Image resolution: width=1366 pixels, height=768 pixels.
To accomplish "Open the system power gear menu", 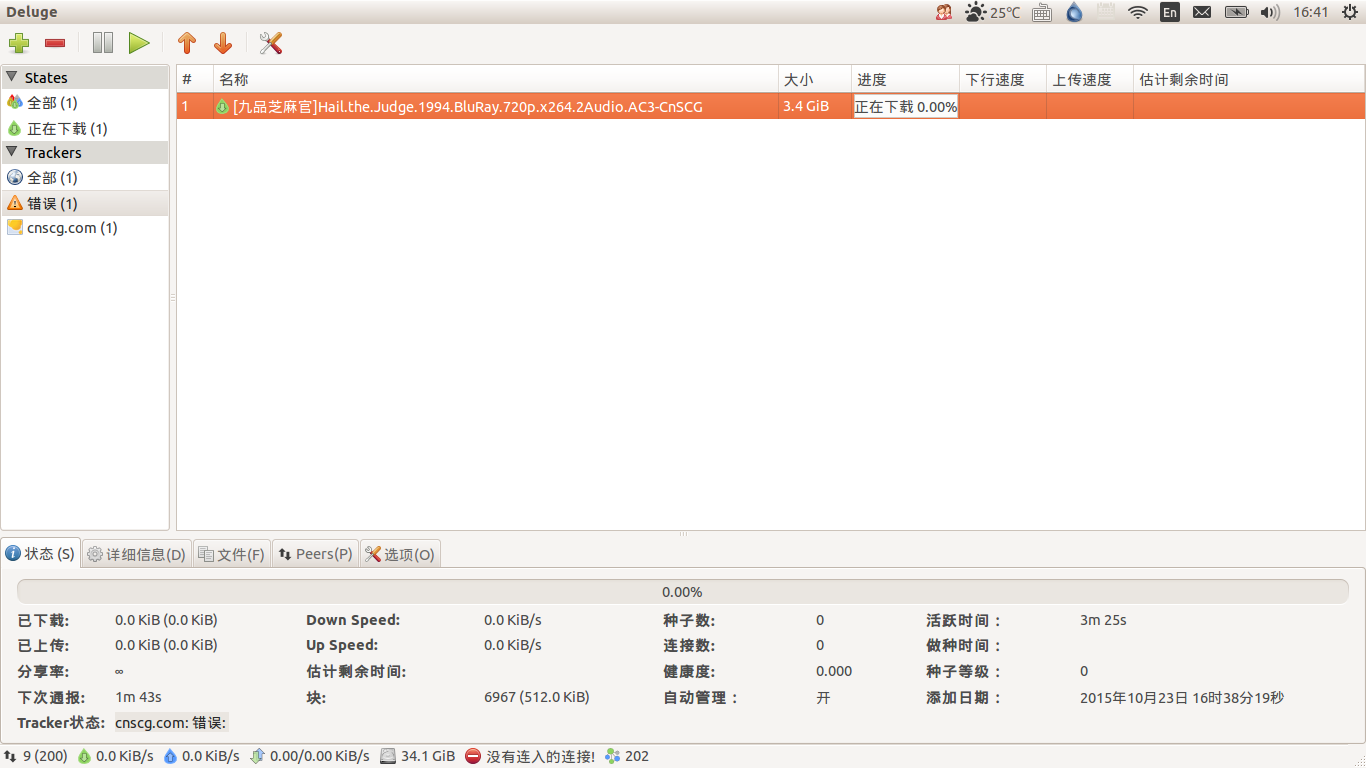I will [x=1350, y=12].
